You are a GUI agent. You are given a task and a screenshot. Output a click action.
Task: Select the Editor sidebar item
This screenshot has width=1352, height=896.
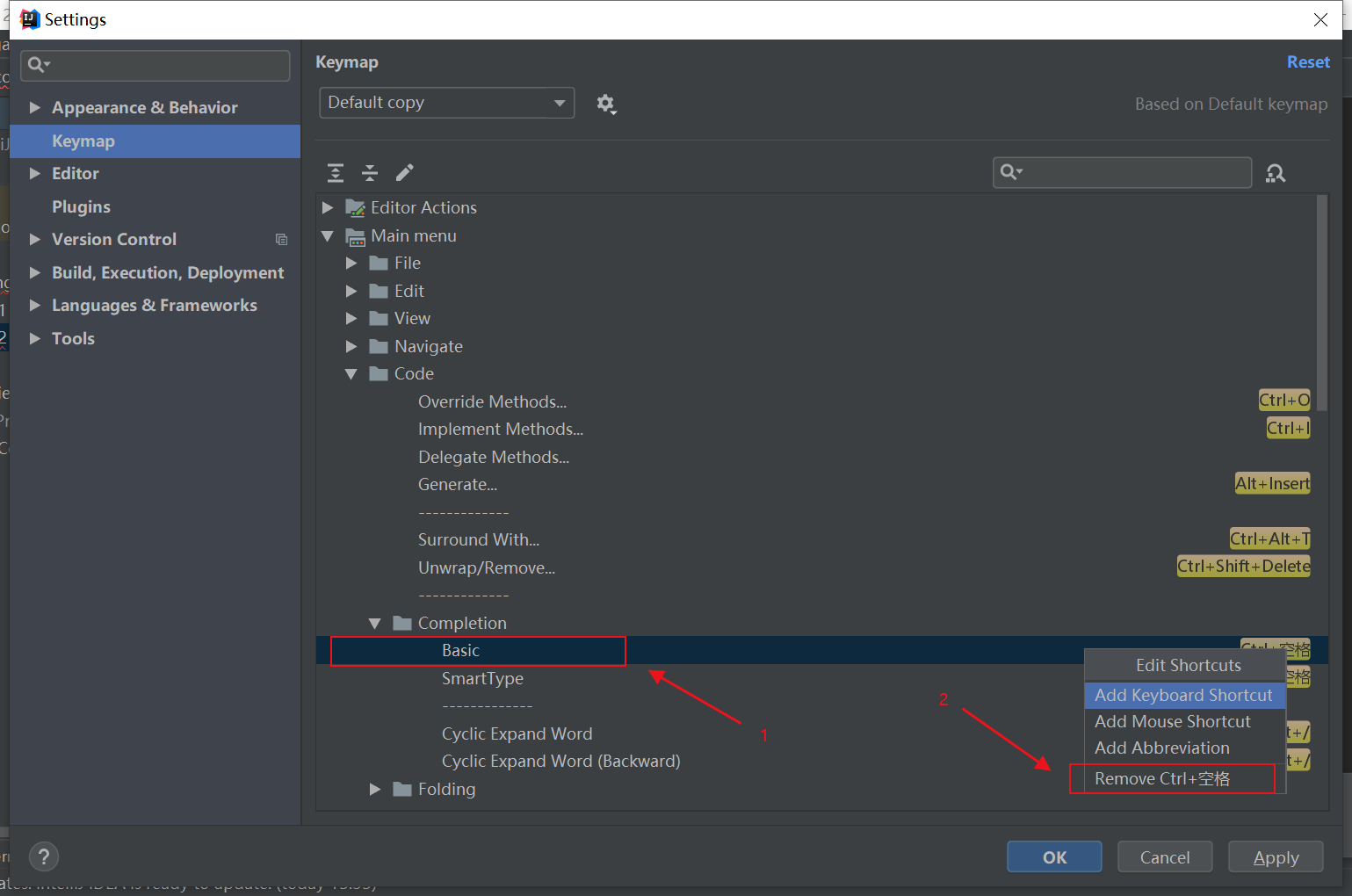point(155,173)
